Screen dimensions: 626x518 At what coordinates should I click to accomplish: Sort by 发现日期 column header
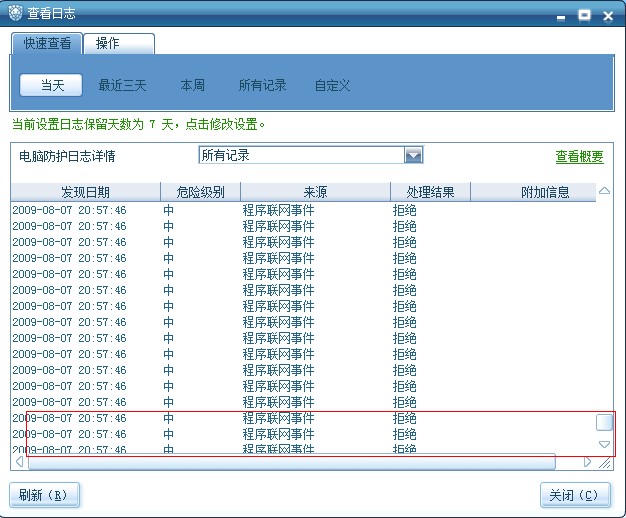coord(85,192)
